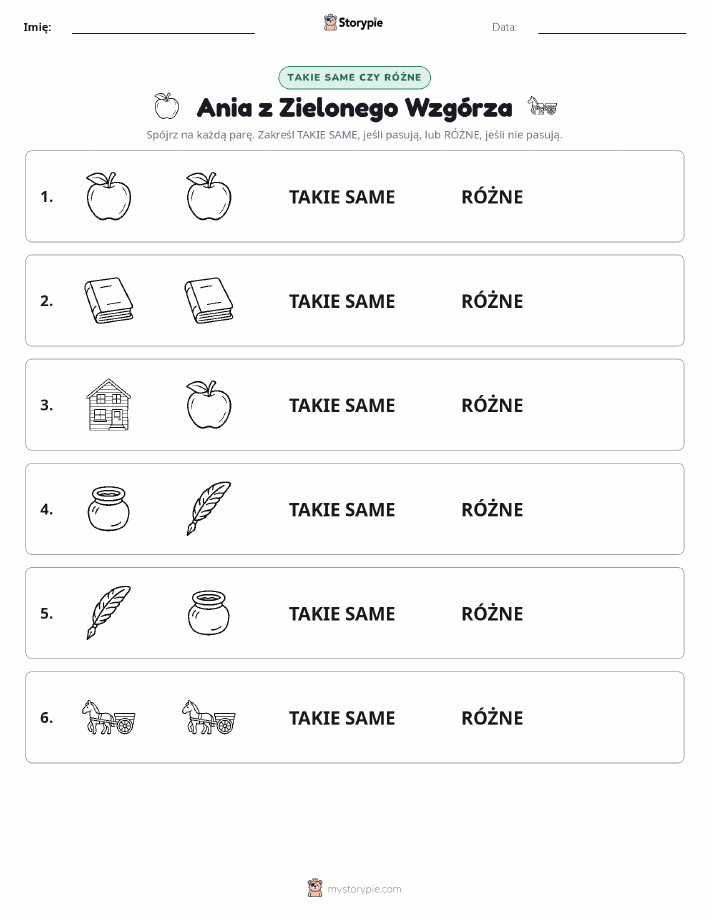Viewport: 709px width, 917px height.
Task: Click the second book in row 2
Action: point(209,301)
